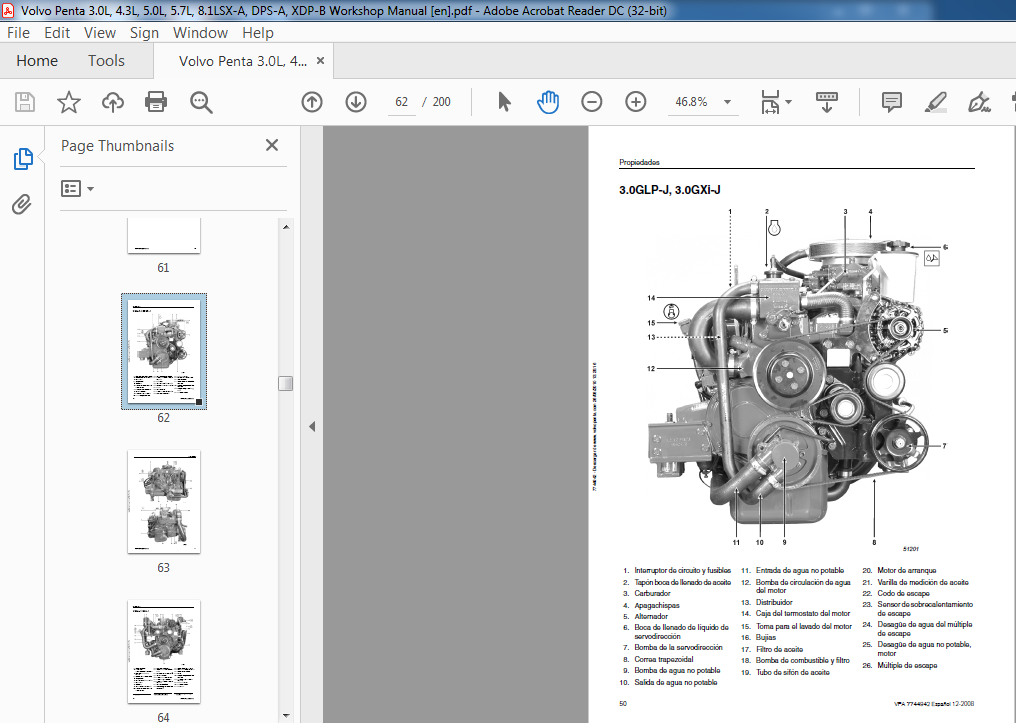
Task: Click the fit page width icon
Action: click(x=770, y=102)
